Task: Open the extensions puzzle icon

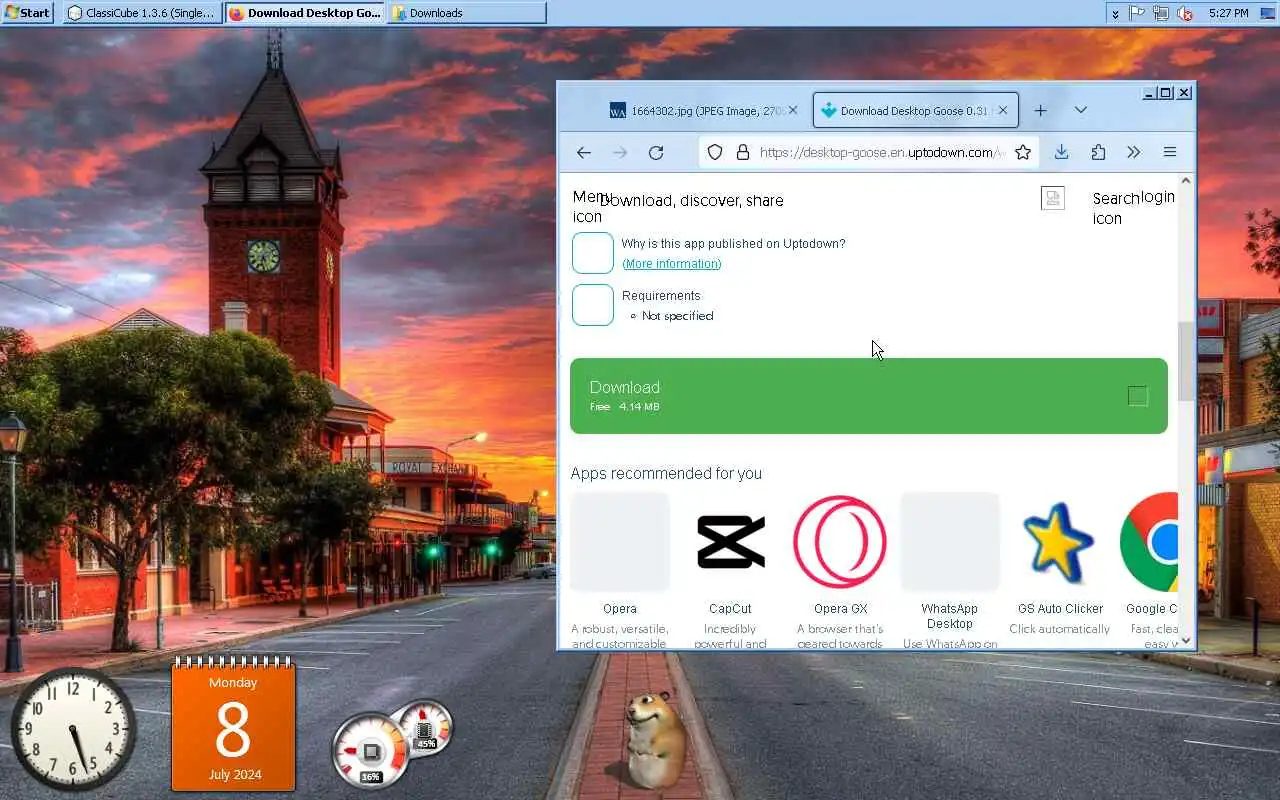Action: 1098,152
